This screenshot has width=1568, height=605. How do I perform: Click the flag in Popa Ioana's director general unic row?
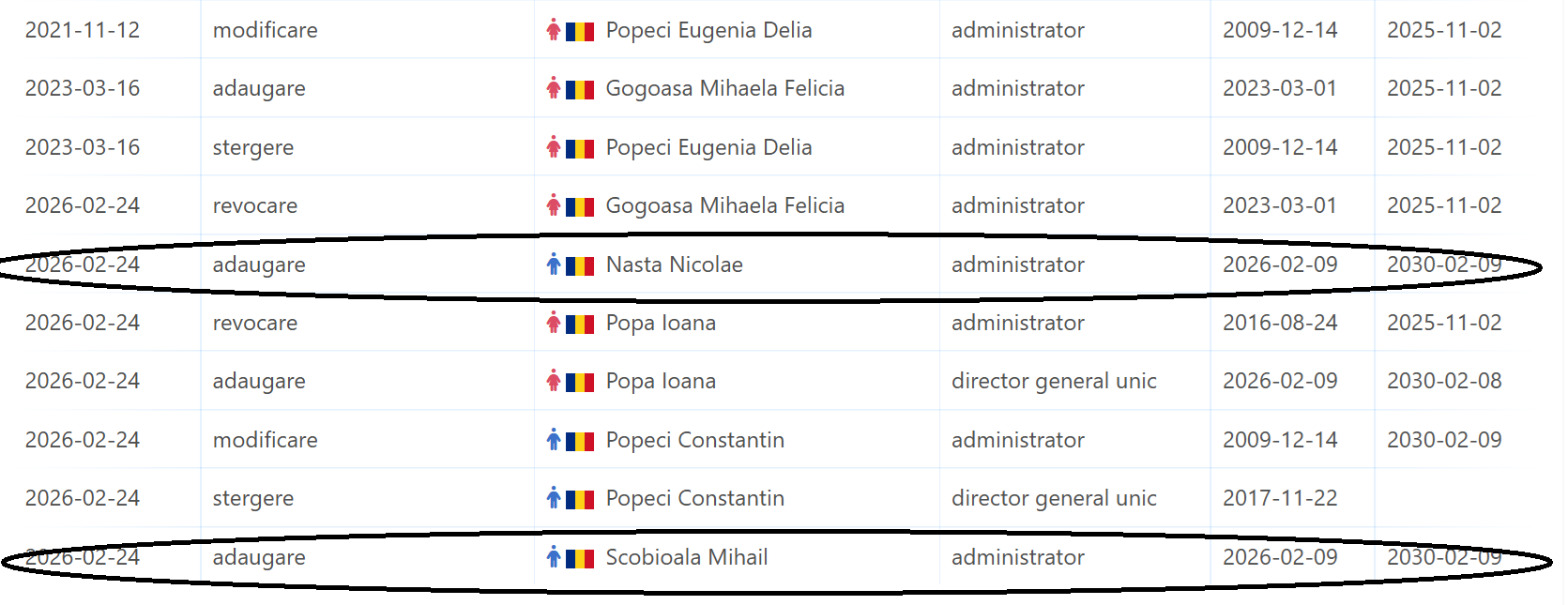[x=580, y=382]
